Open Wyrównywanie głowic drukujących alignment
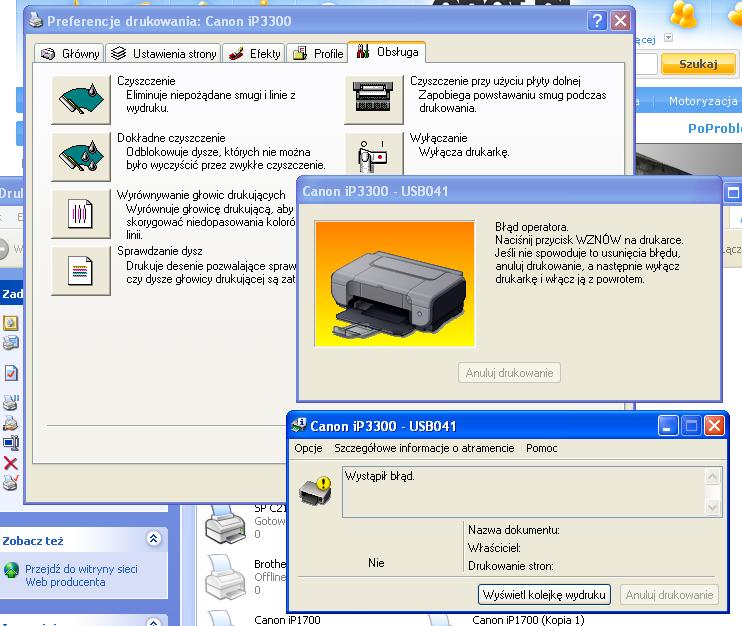742x626 pixels. pos(80,214)
